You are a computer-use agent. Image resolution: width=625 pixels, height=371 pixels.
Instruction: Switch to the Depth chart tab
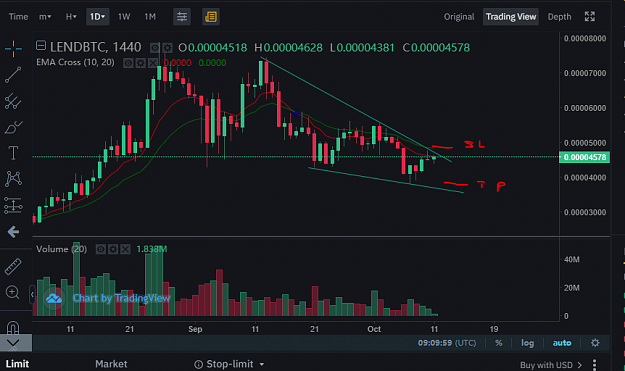559,17
